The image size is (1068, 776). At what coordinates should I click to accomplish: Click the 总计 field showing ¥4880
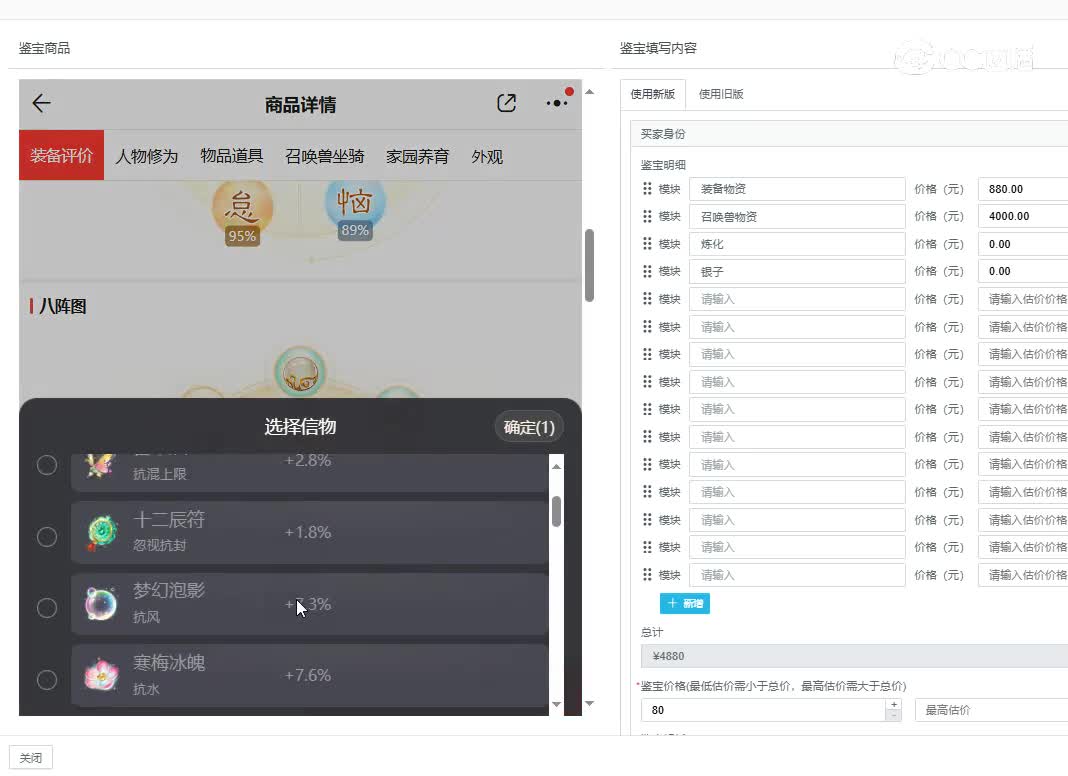pos(854,656)
